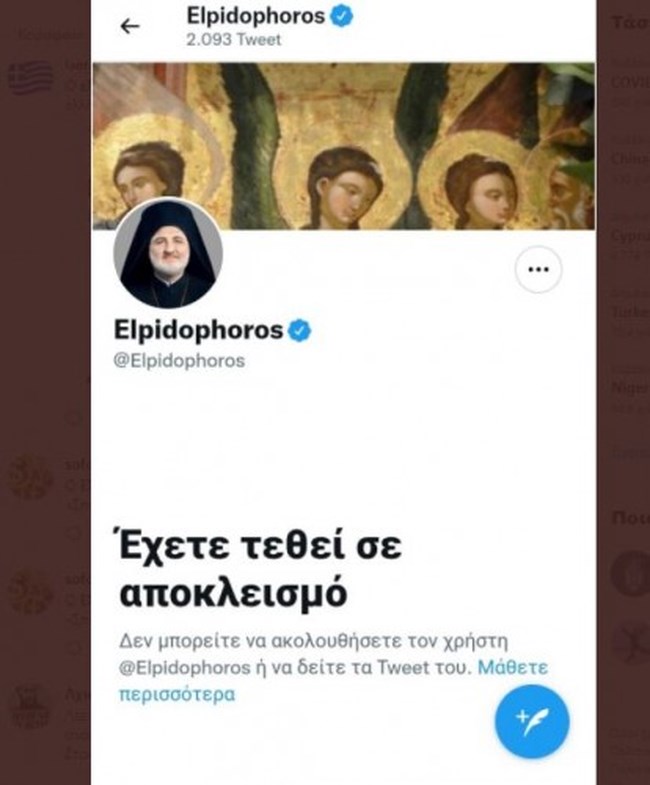Click the Greek flag avatar in background
The height and width of the screenshot is (785, 650).
click(x=31, y=78)
